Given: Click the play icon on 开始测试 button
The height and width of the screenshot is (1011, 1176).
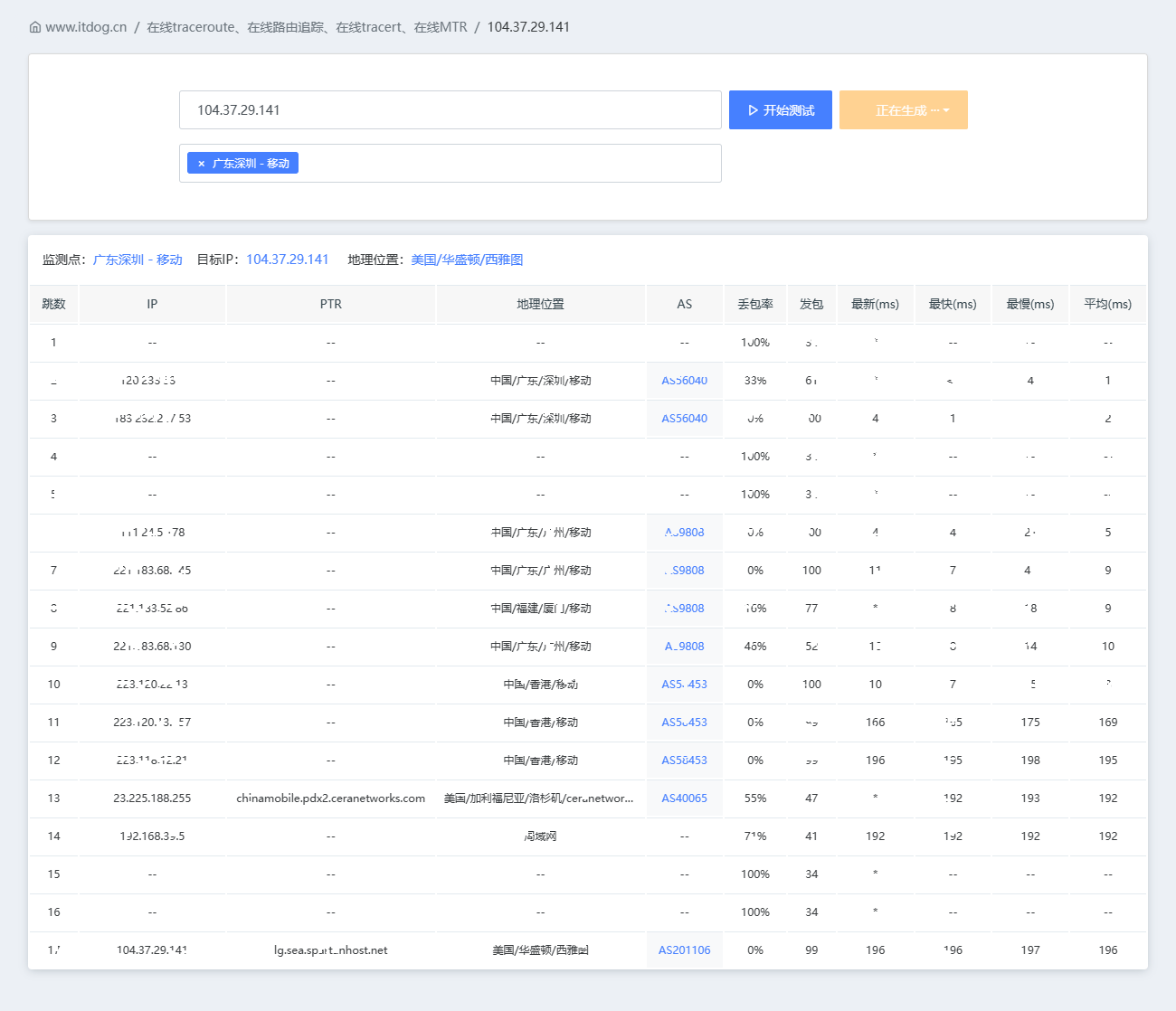Looking at the screenshot, I should (x=753, y=110).
